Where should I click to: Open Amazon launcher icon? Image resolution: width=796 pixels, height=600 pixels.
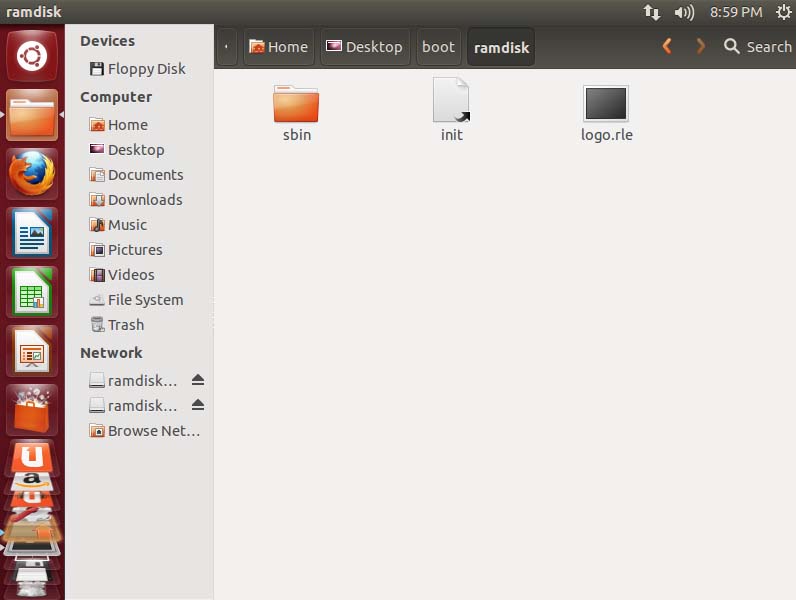coord(31,482)
